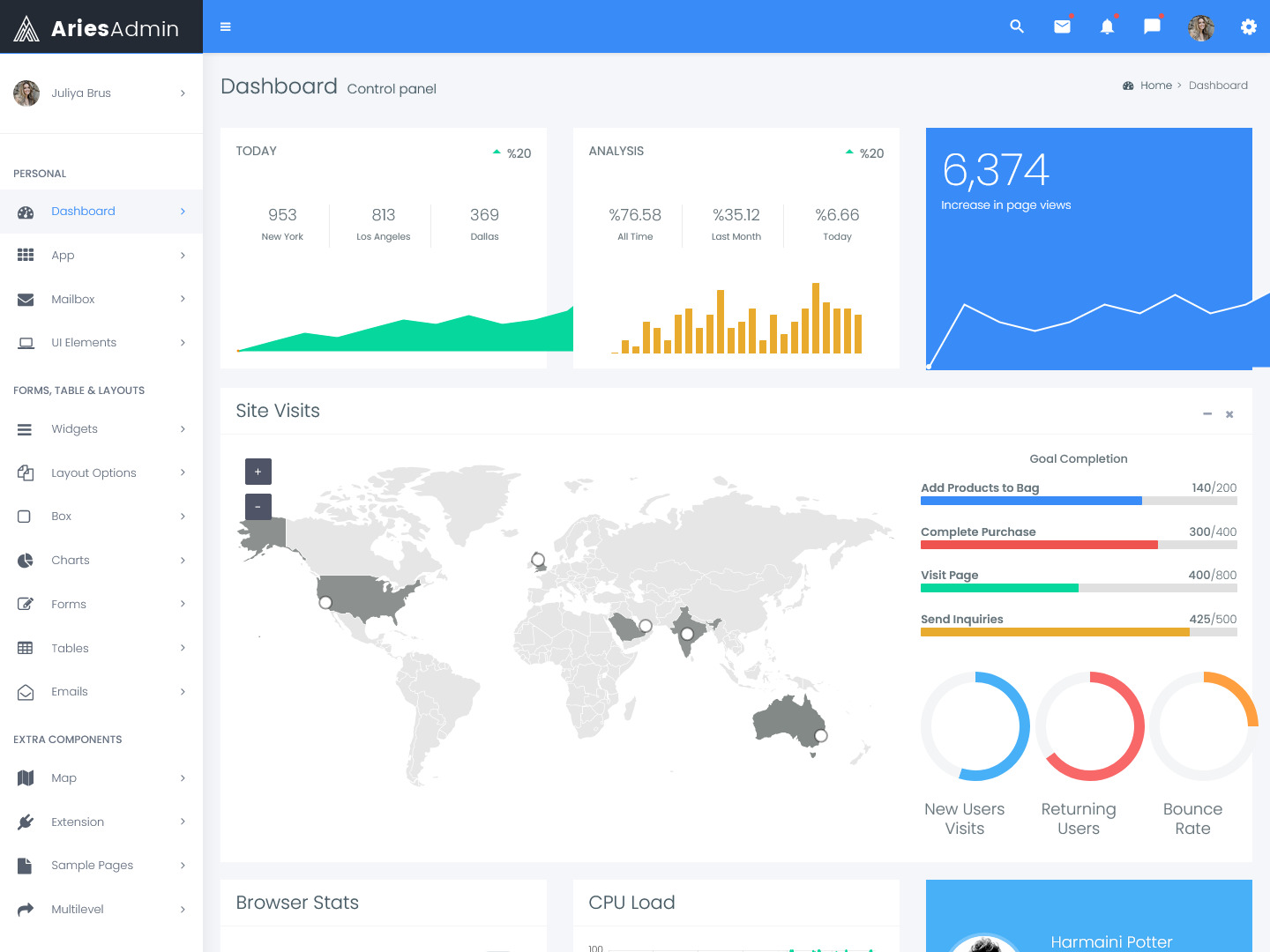Click the Forms edit icon
Screen dimensions: 1270x952
click(26, 604)
